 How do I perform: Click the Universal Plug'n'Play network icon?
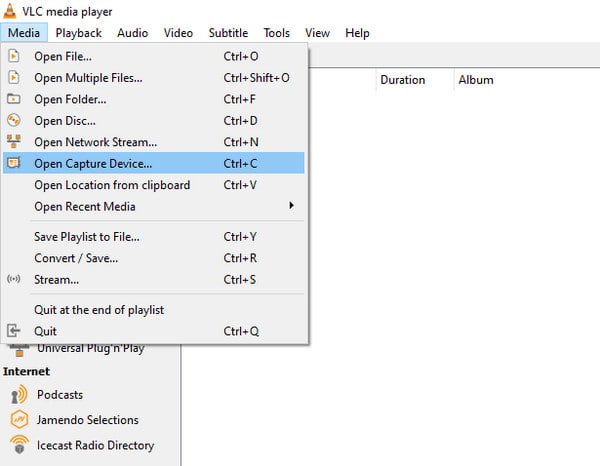[x=19, y=350]
